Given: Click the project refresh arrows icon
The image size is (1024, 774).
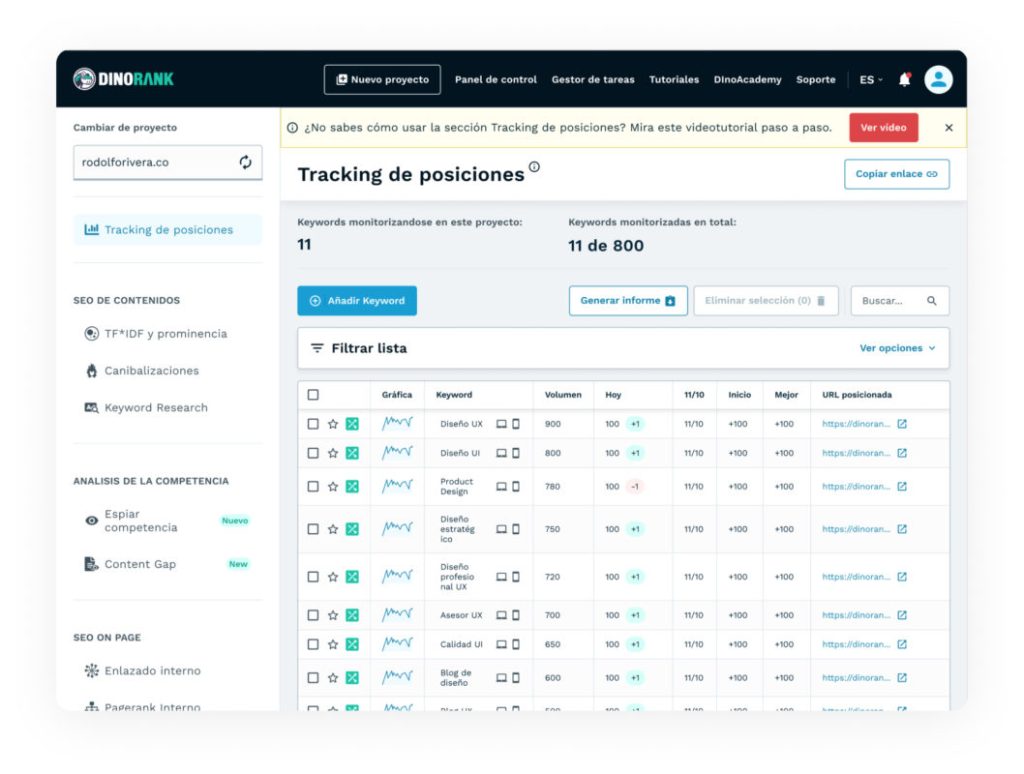Looking at the screenshot, I should pyautogui.click(x=245, y=162).
